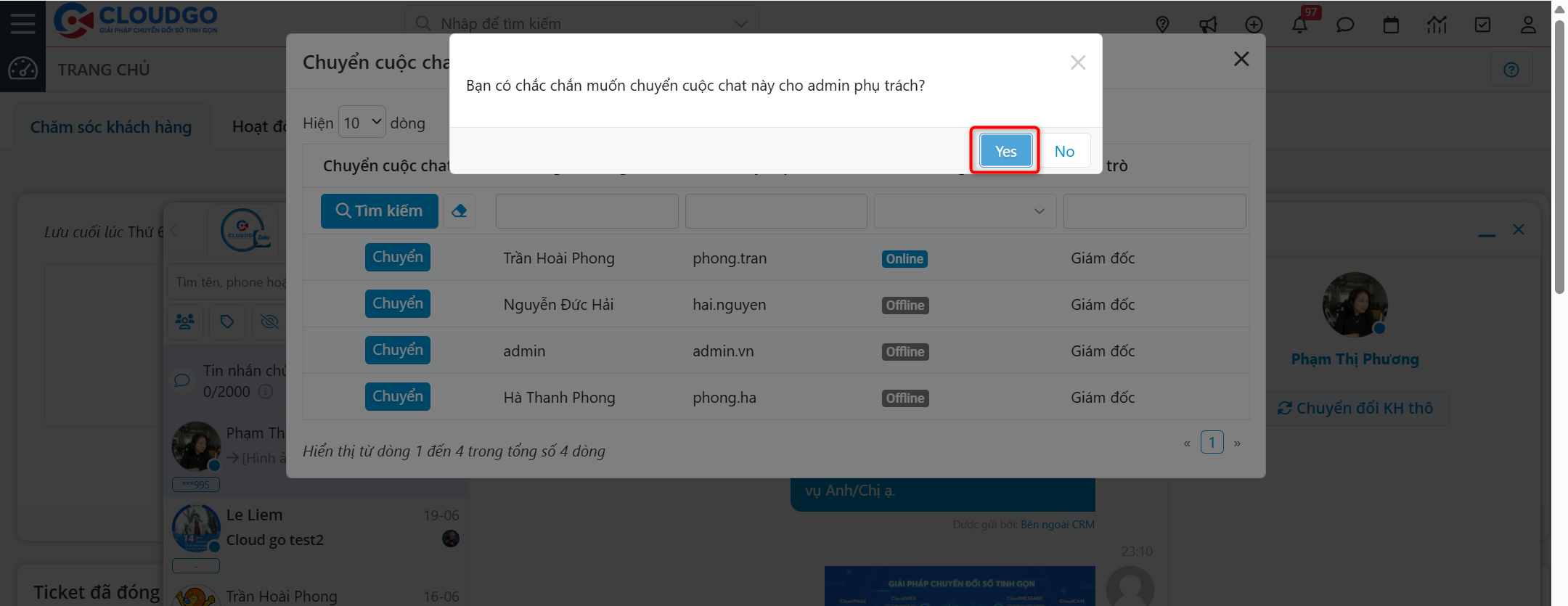Change rows per page dropdown showing 10

(x=362, y=123)
